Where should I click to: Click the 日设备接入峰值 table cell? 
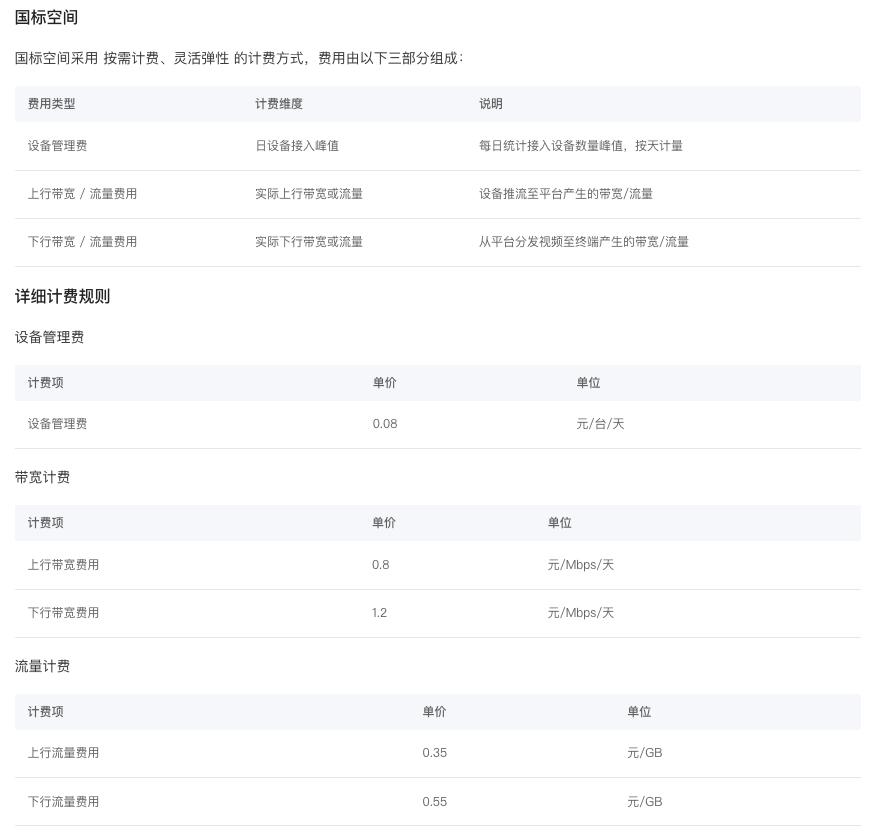point(296,146)
